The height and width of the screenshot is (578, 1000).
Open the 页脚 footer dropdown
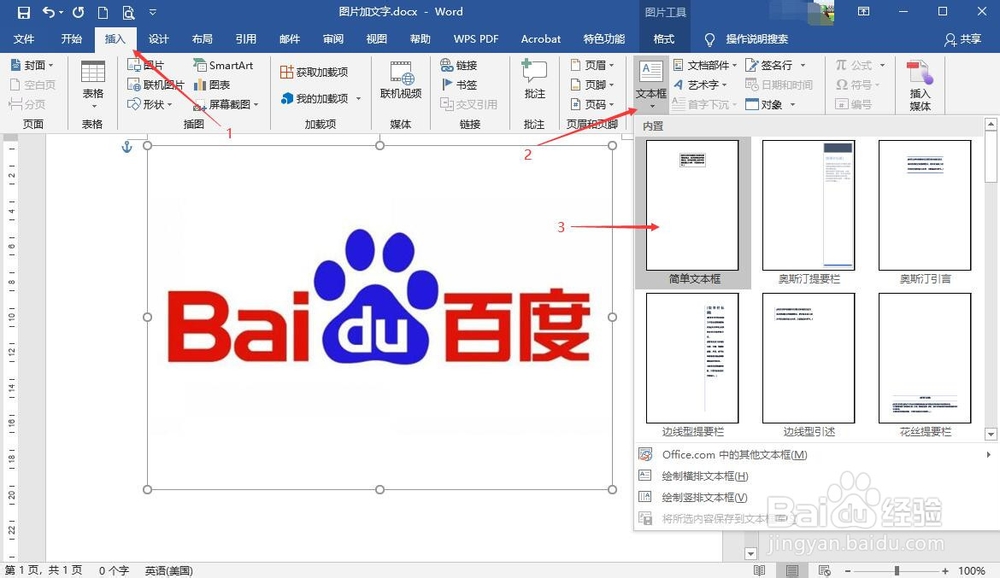point(592,85)
